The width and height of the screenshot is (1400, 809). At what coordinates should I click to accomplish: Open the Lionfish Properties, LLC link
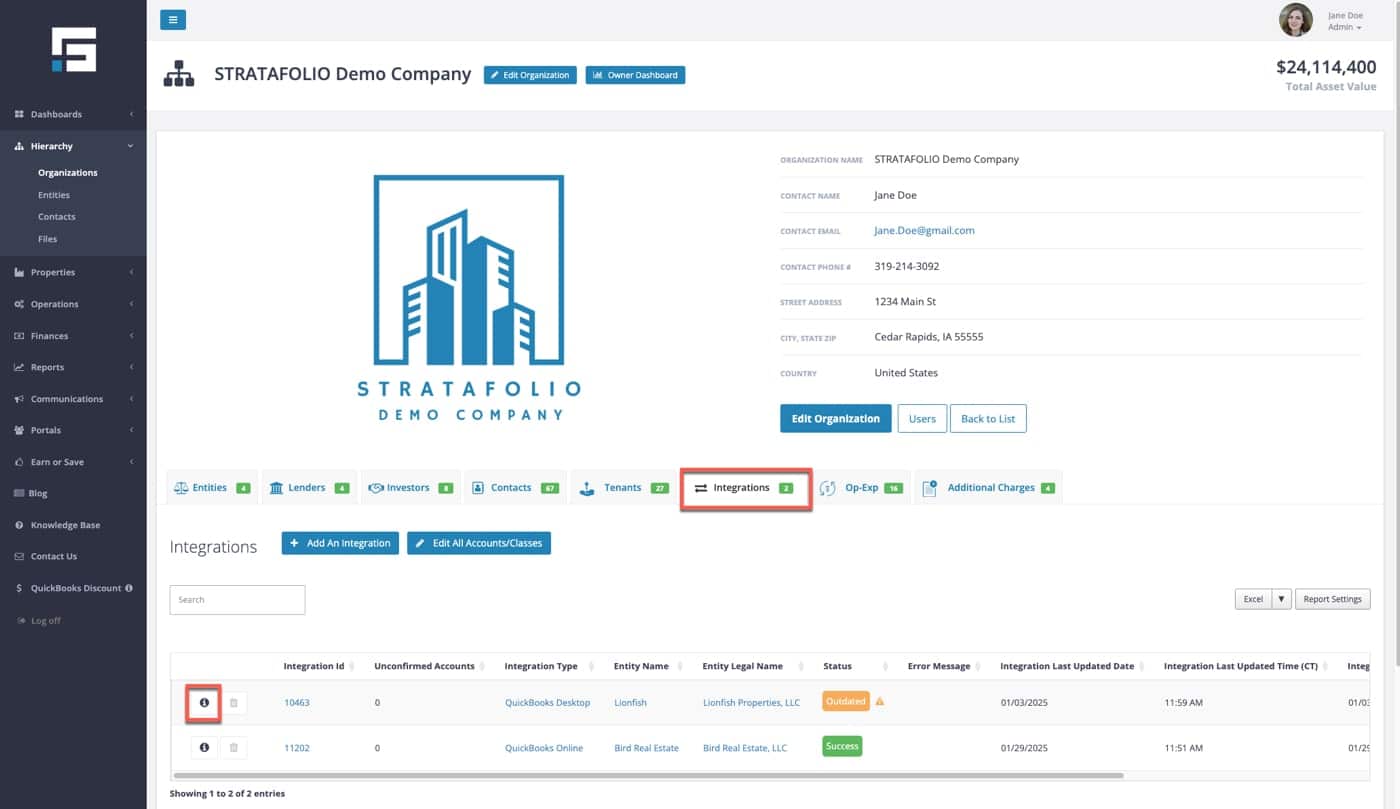[x=752, y=703]
